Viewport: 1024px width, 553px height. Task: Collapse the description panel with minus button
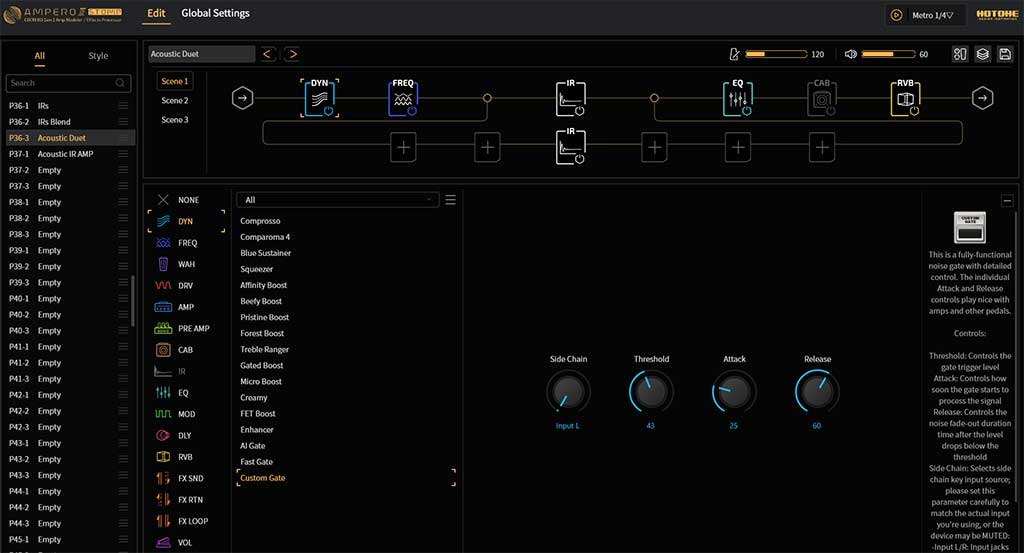[x=1007, y=200]
